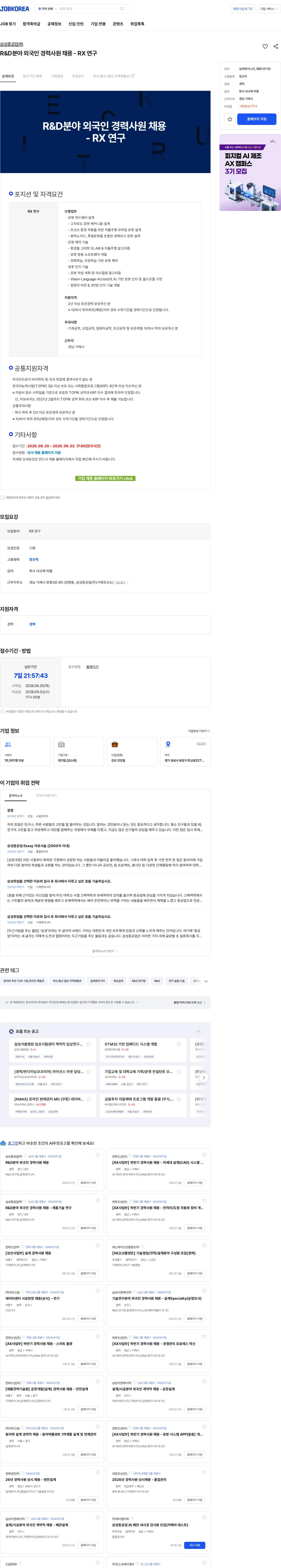The image size is (281, 1568).
Task: Expand the 관련 태그 chevron
Action: click(206, 981)
